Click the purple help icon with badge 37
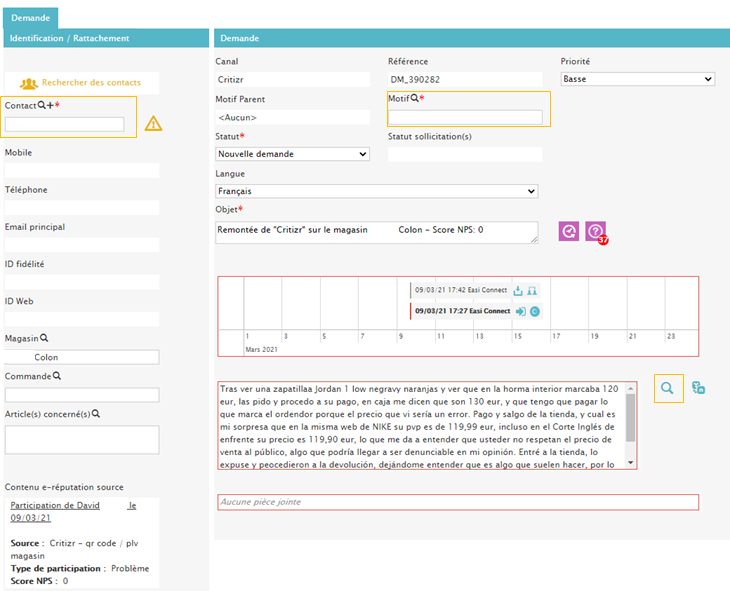 point(596,232)
